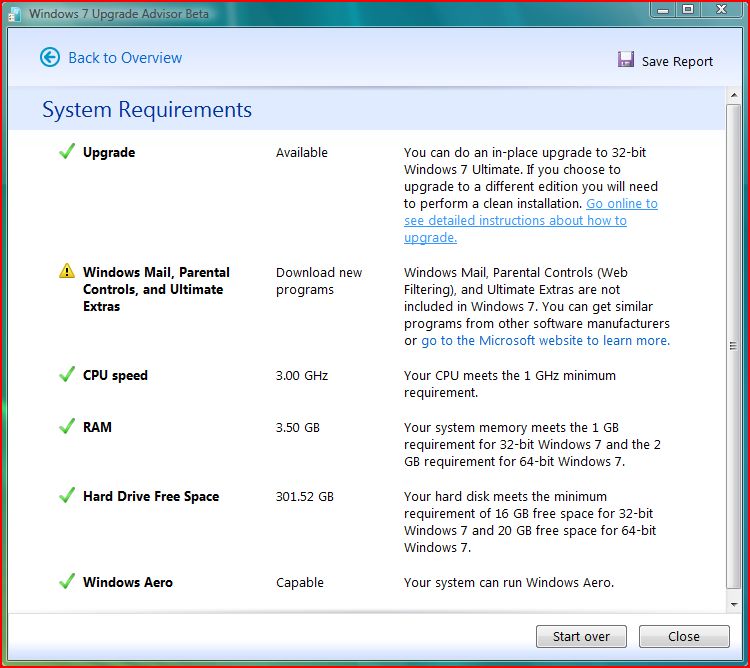Click the green checkmark beside Upgrade

[67, 151]
